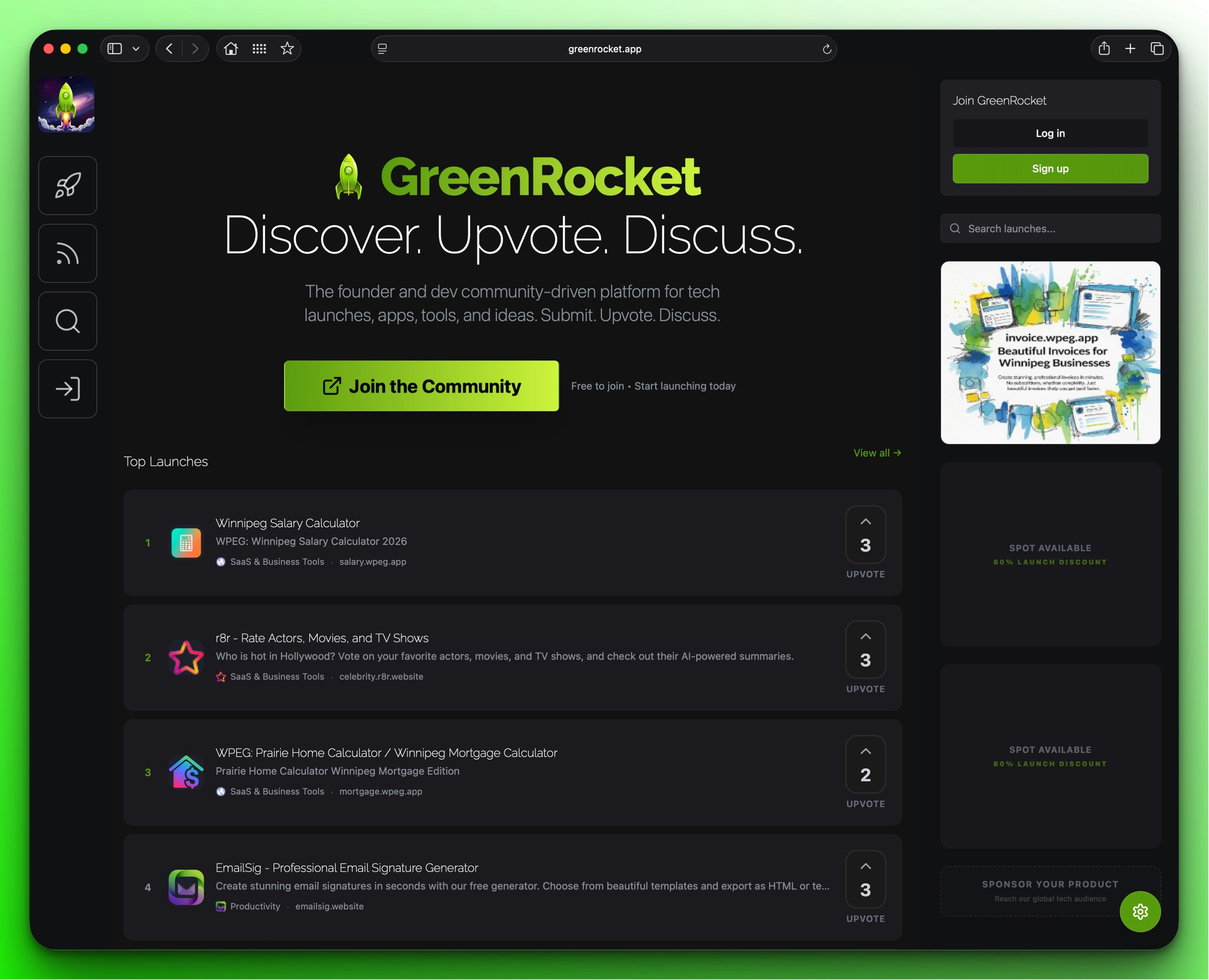Click the Join the Community button
1209x980 pixels.
(421, 386)
